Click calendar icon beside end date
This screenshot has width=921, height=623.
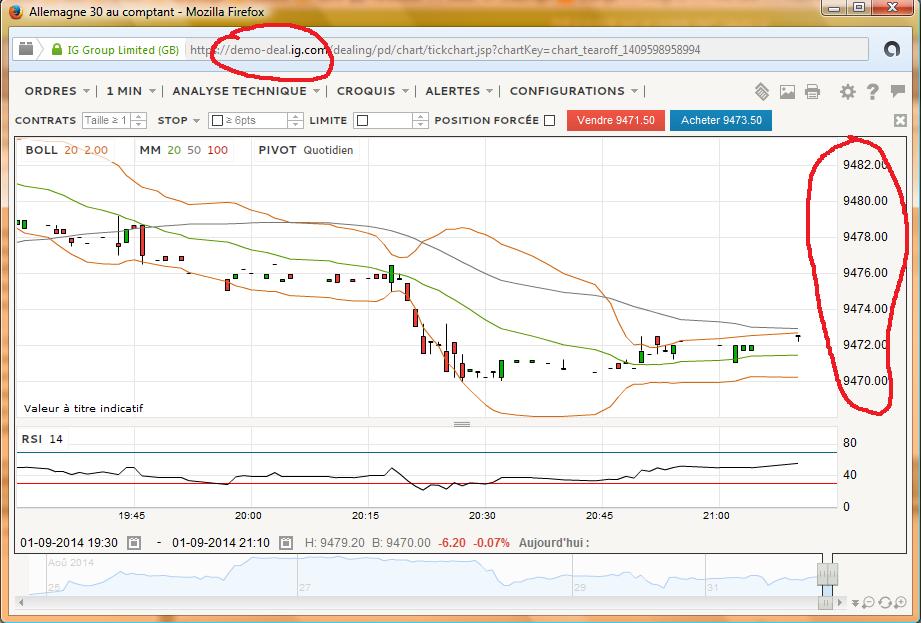click(x=285, y=543)
